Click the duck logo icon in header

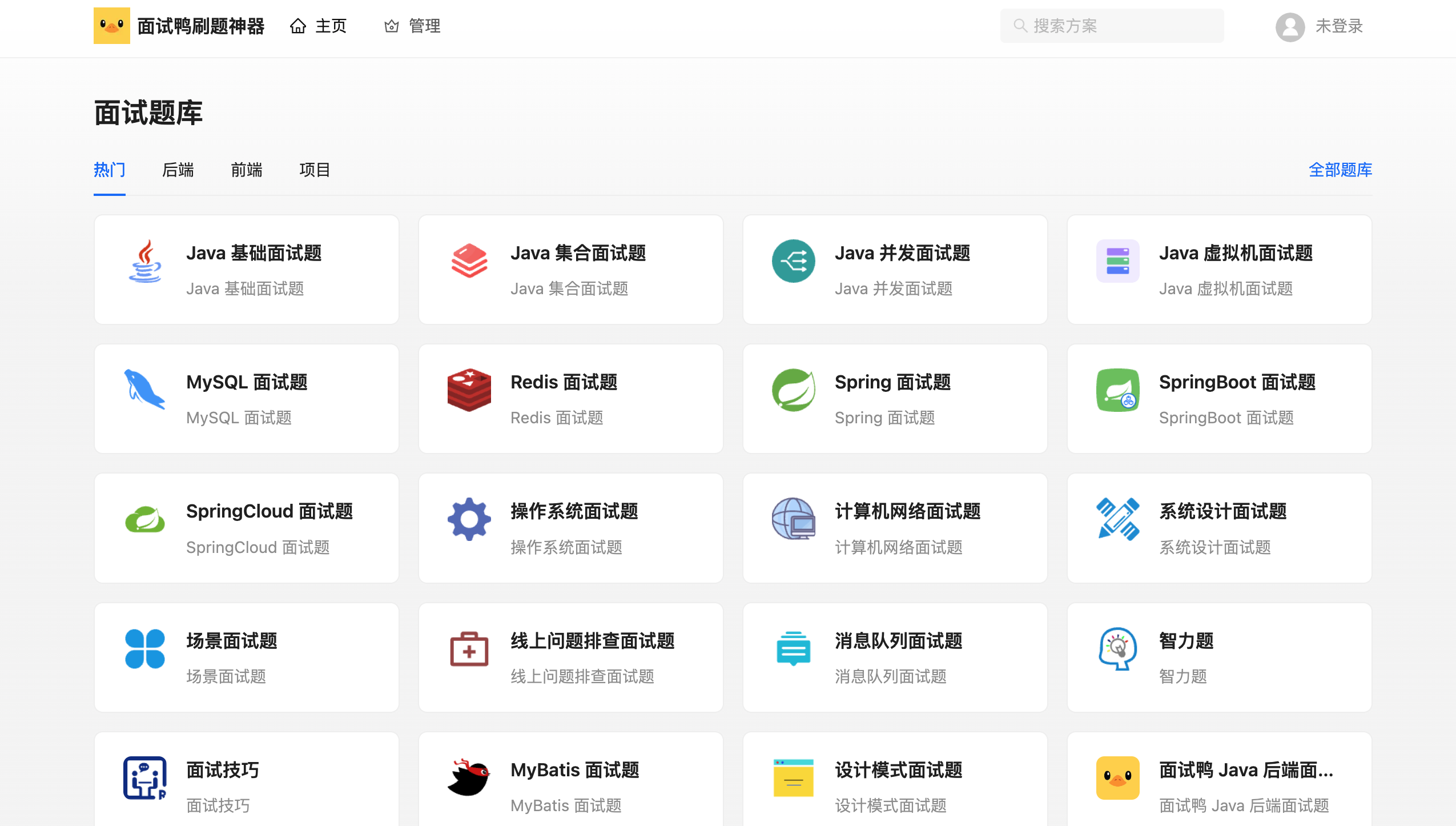pos(111,26)
